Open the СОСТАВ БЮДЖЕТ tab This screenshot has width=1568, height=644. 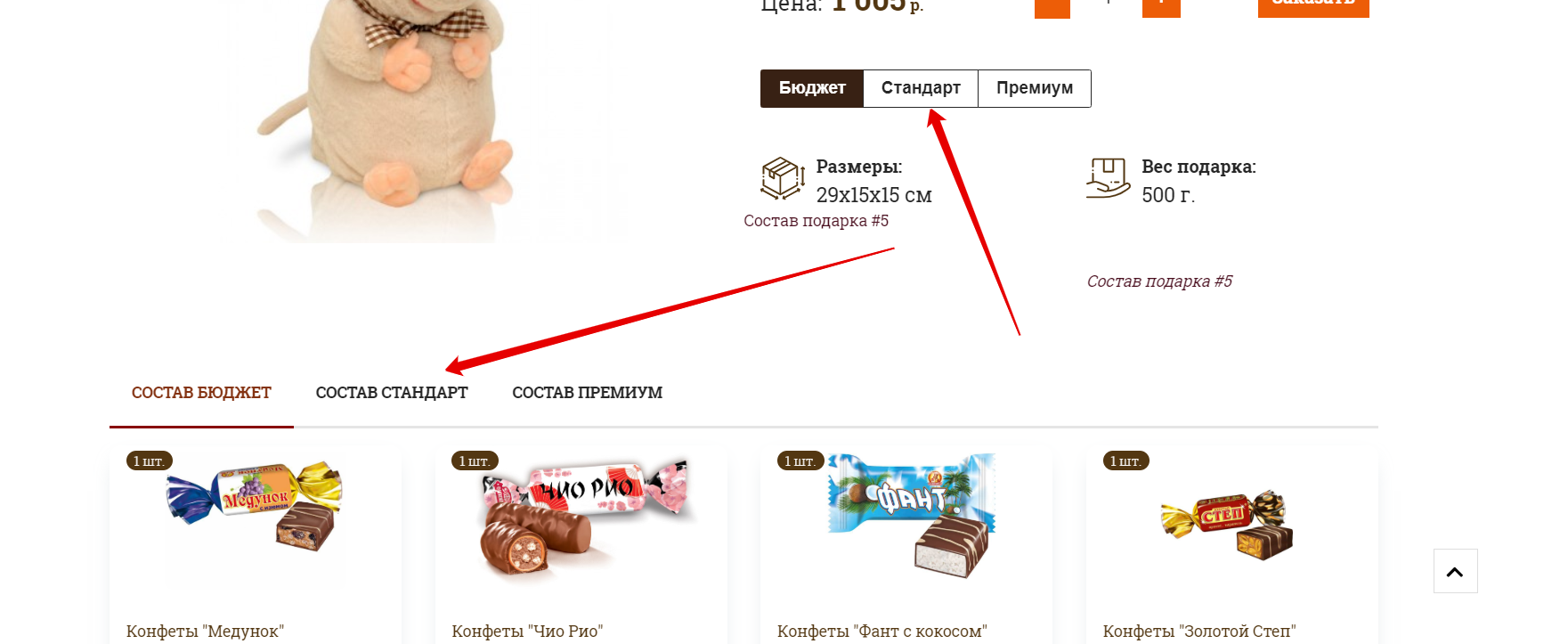[x=201, y=393]
